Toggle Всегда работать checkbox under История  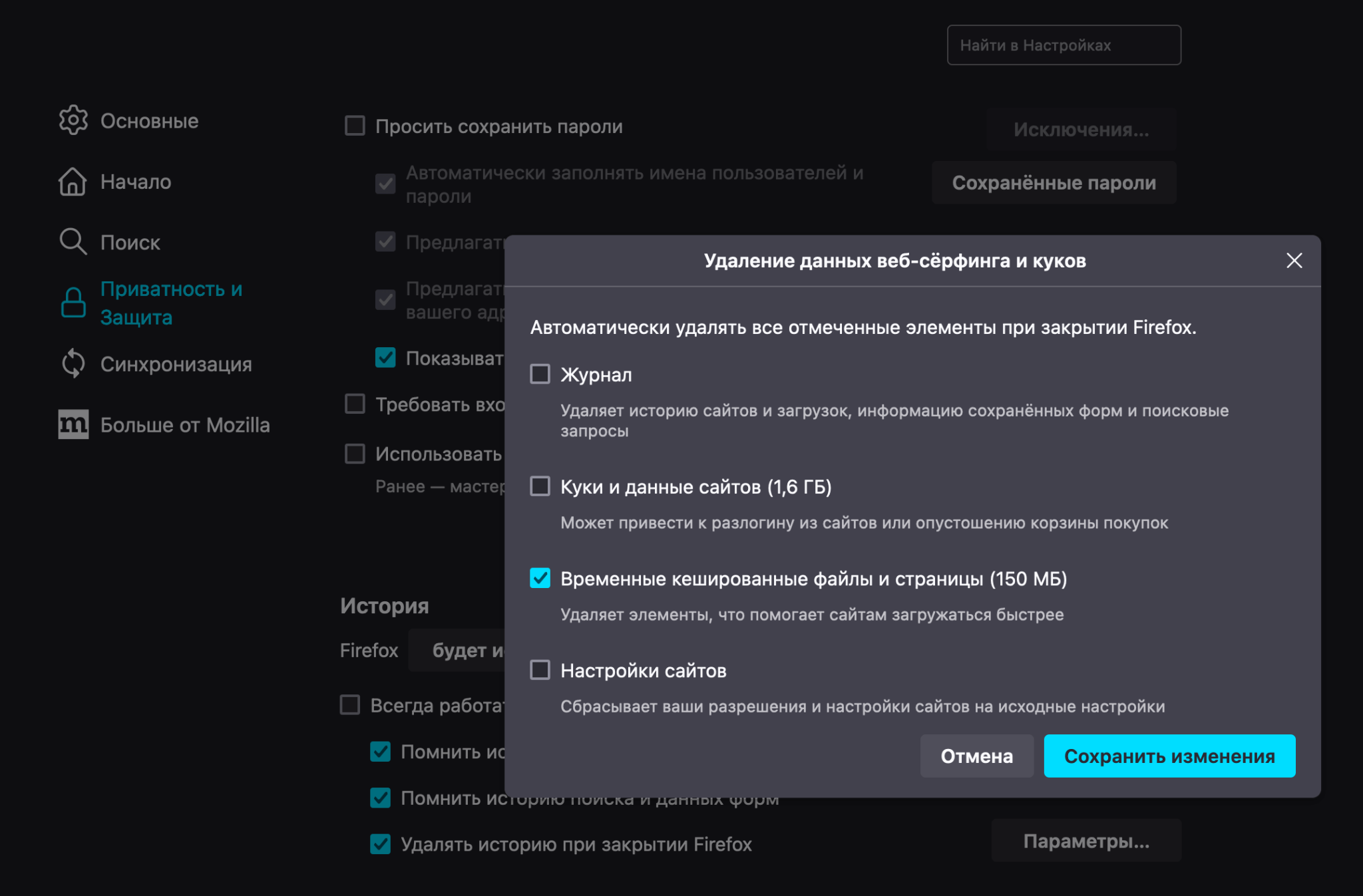point(349,704)
